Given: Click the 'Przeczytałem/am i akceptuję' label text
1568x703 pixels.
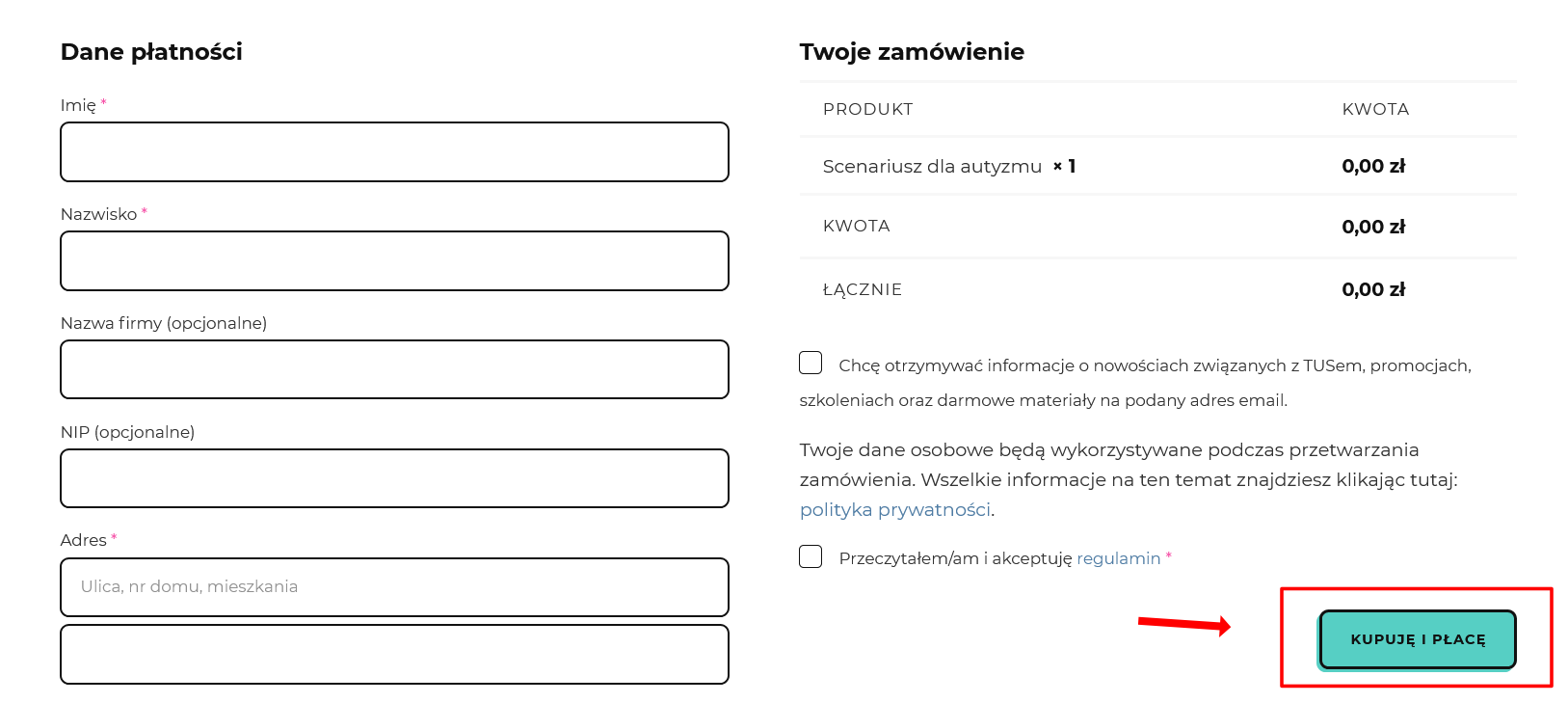Looking at the screenshot, I should pos(954,558).
